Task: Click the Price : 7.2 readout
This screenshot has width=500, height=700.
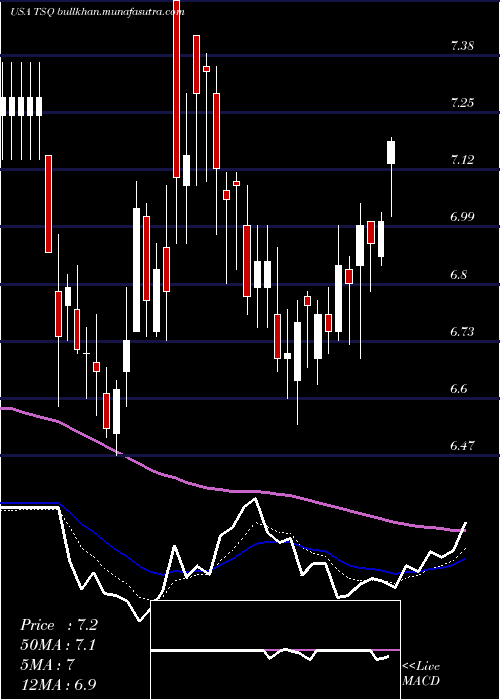Action: point(58,625)
